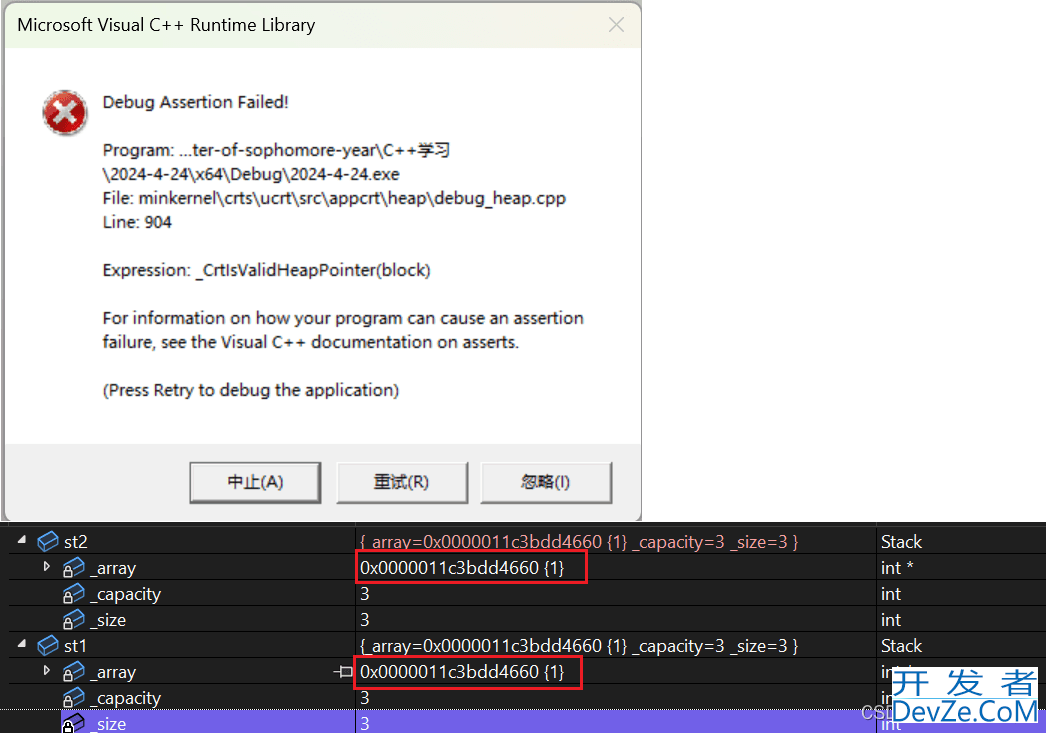Click the 重试(R) retry button
This screenshot has width=1048, height=733.
click(402, 482)
